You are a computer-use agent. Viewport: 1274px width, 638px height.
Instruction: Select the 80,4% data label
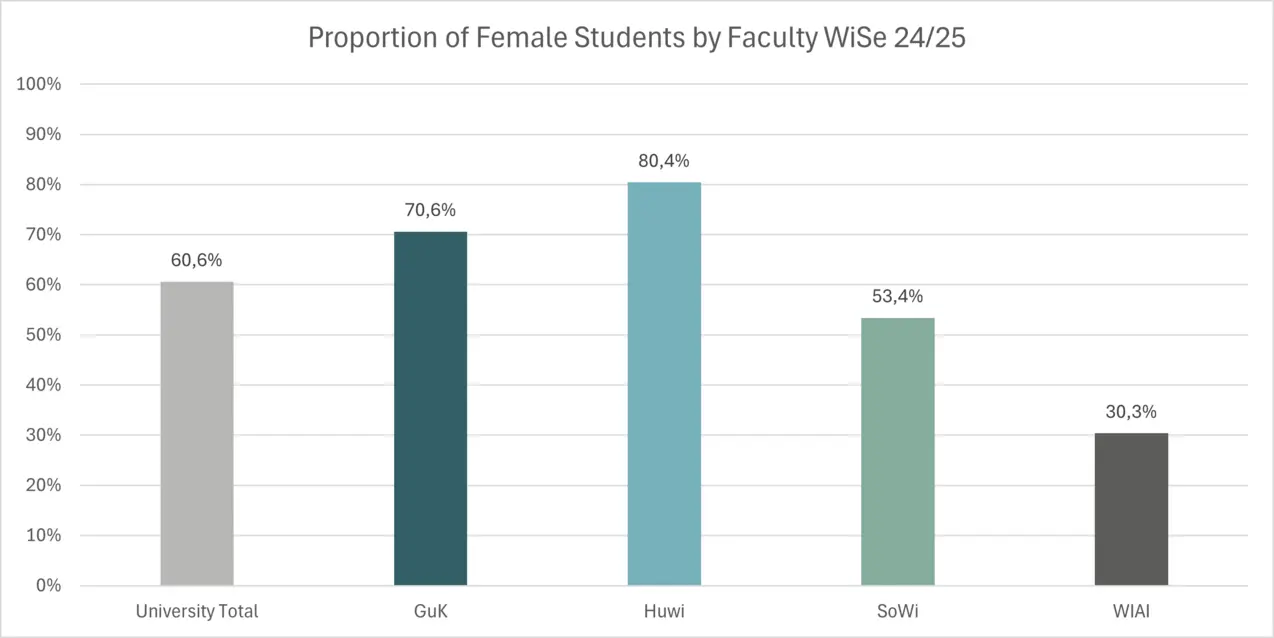664,161
